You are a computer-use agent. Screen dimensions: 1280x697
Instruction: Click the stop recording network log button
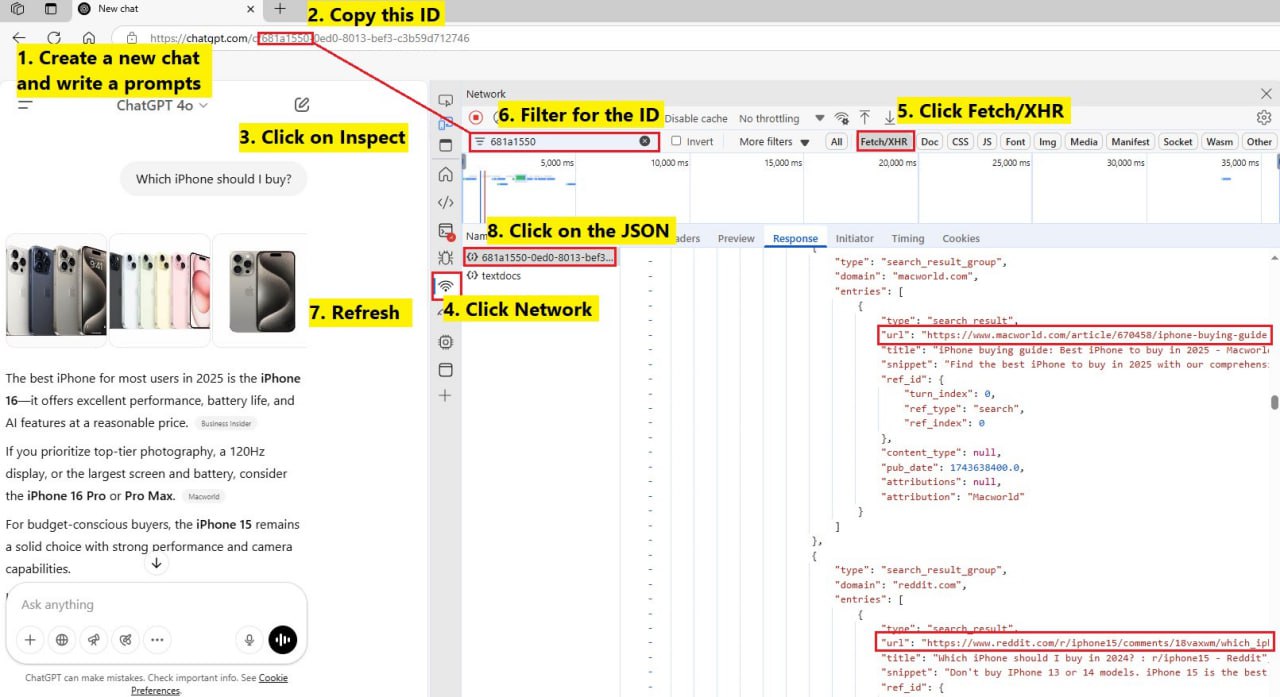476,118
